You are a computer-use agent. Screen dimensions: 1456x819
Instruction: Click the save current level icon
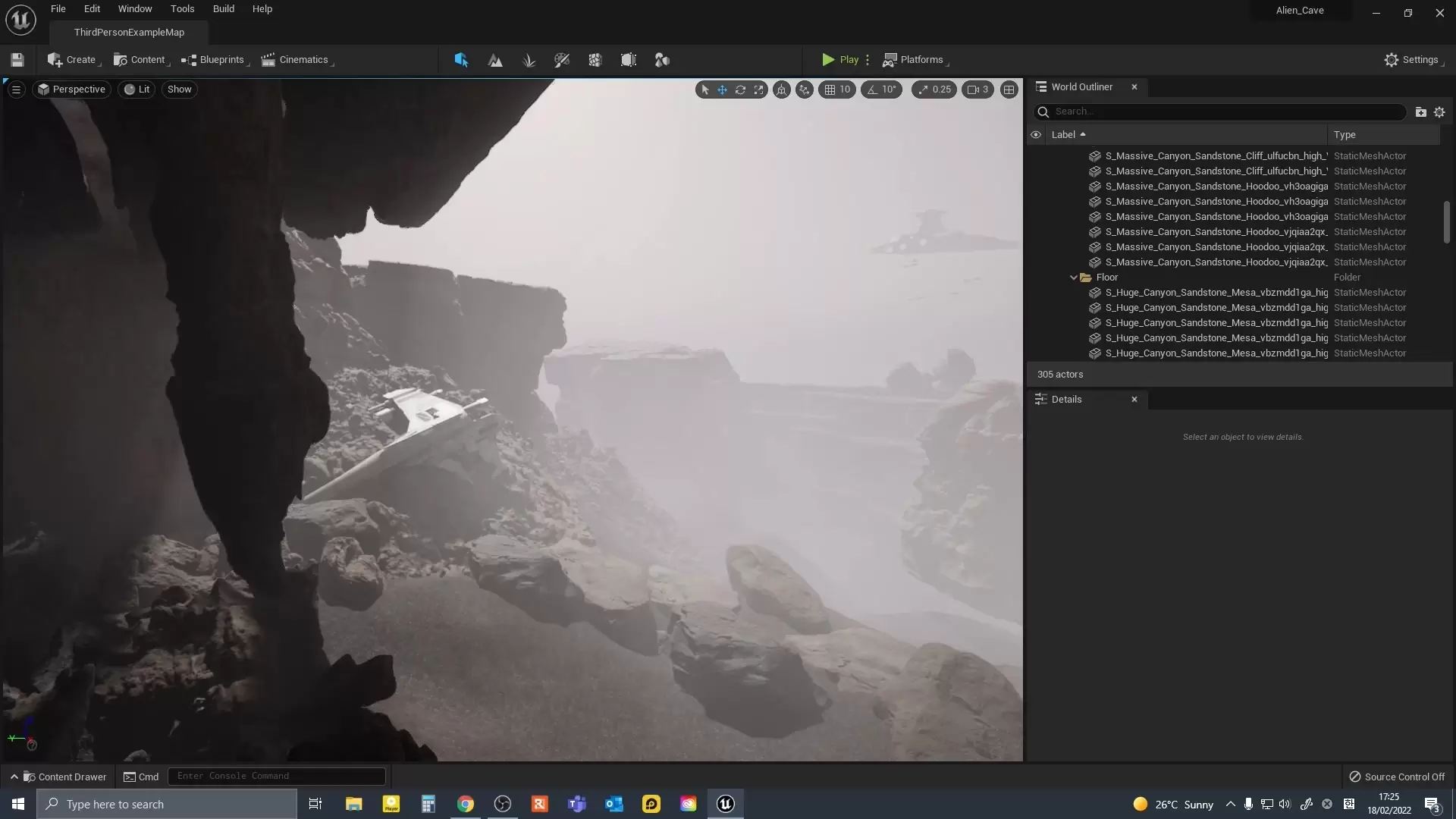tap(17, 60)
